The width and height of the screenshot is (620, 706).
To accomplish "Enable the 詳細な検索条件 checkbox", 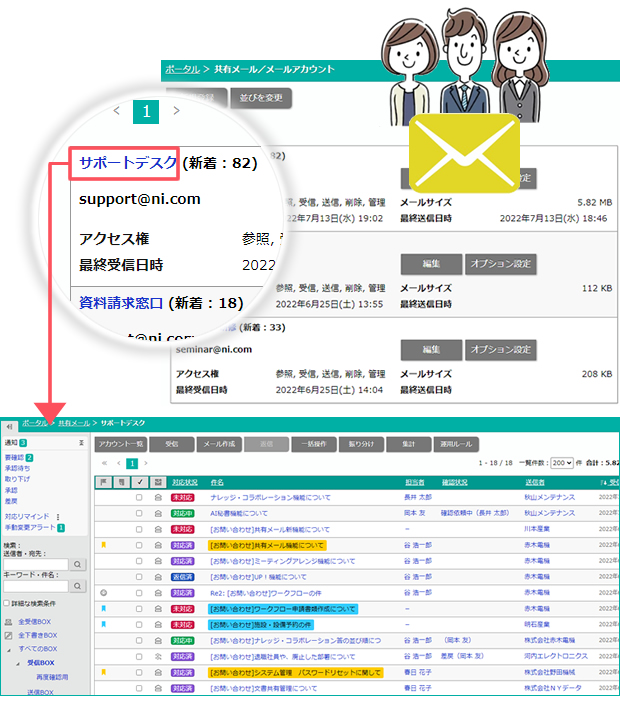I will pyautogui.click(x=6, y=604).
